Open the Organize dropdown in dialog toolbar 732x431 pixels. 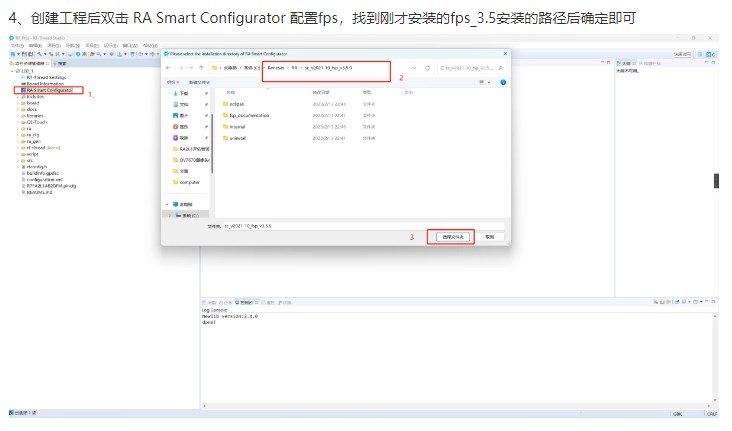tap(173, 82)
